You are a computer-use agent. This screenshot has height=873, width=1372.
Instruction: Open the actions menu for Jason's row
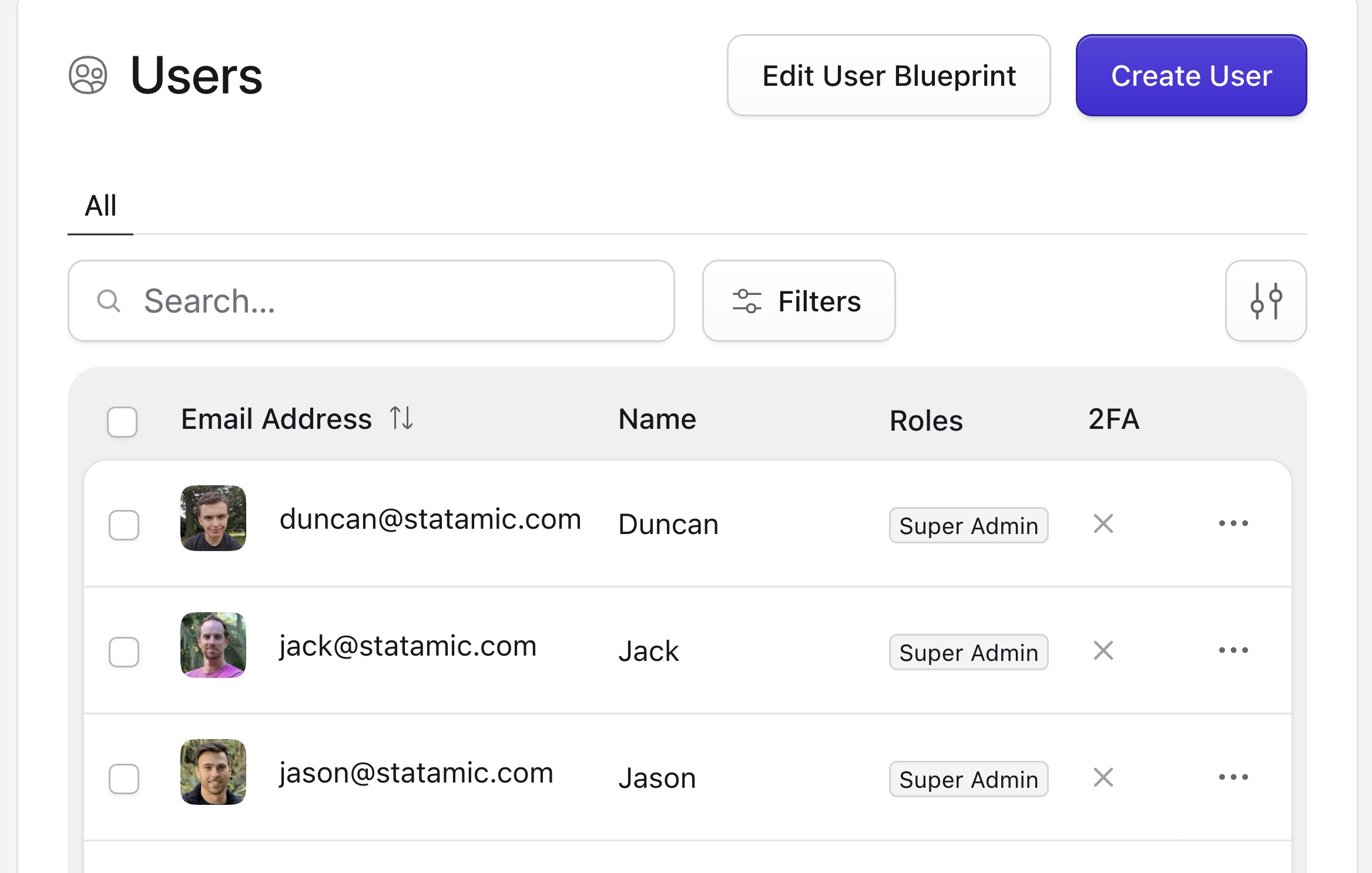pyautogui.click(x=1233, y=777)
